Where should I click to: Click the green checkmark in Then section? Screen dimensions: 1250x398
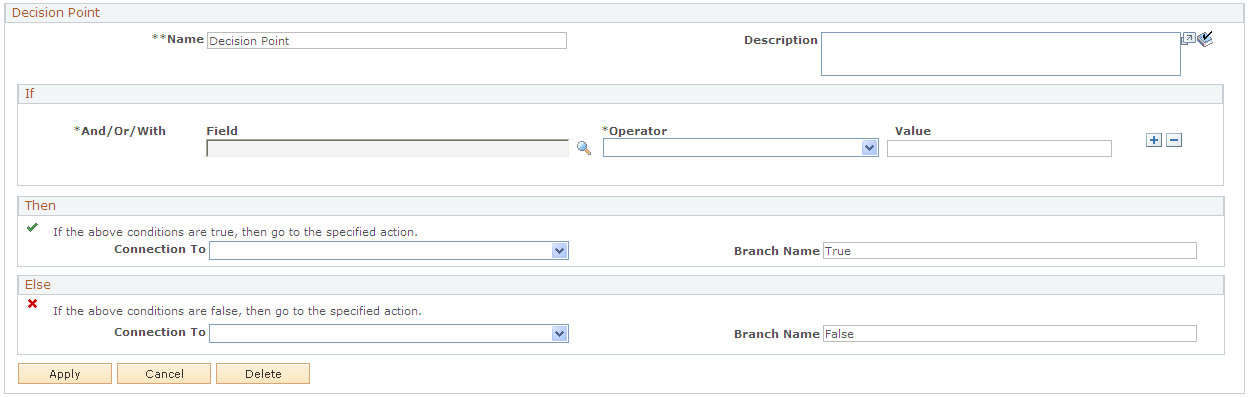tap(32, 228)
